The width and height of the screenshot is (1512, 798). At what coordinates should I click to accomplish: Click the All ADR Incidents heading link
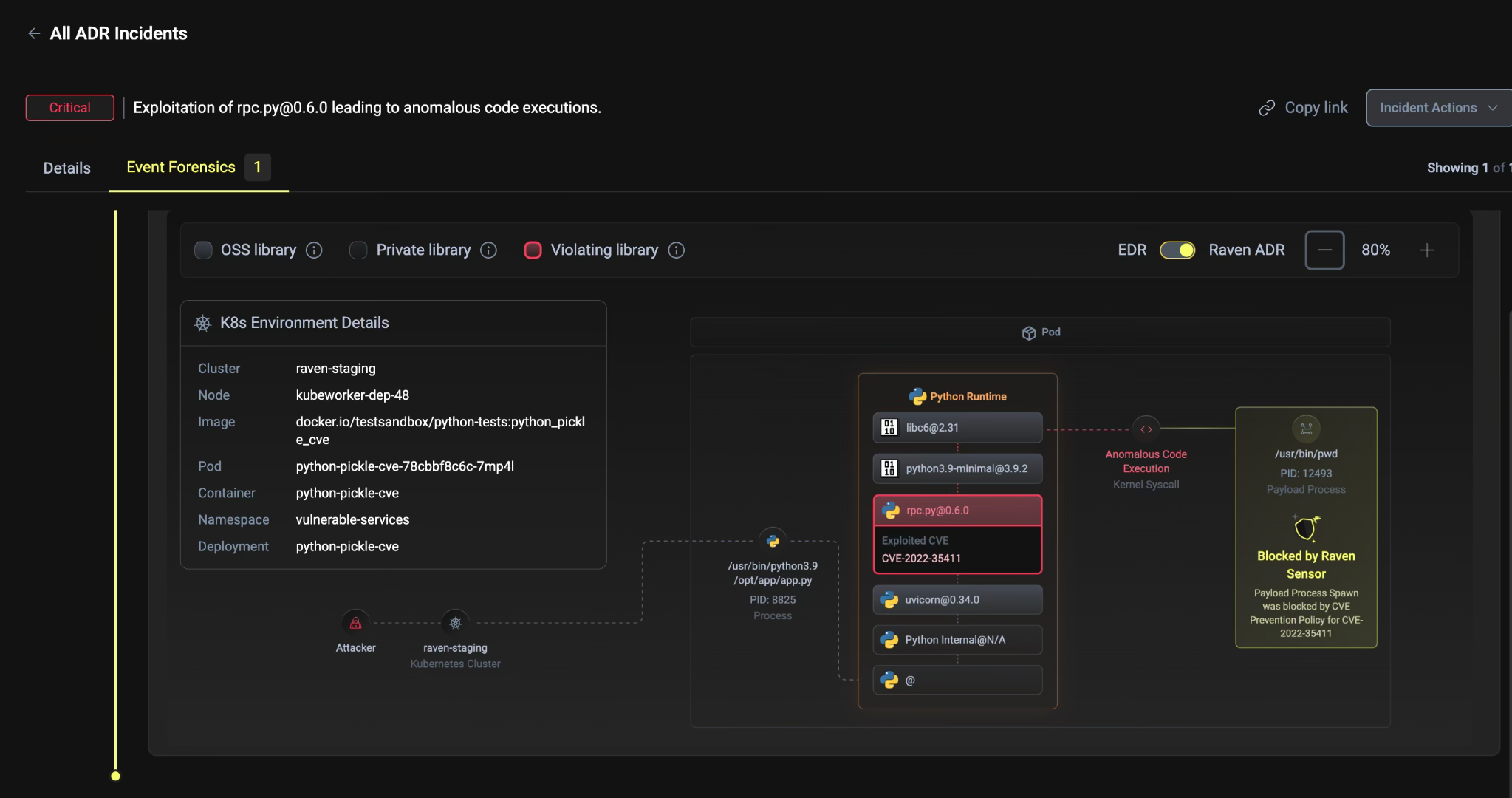[119, 33]
